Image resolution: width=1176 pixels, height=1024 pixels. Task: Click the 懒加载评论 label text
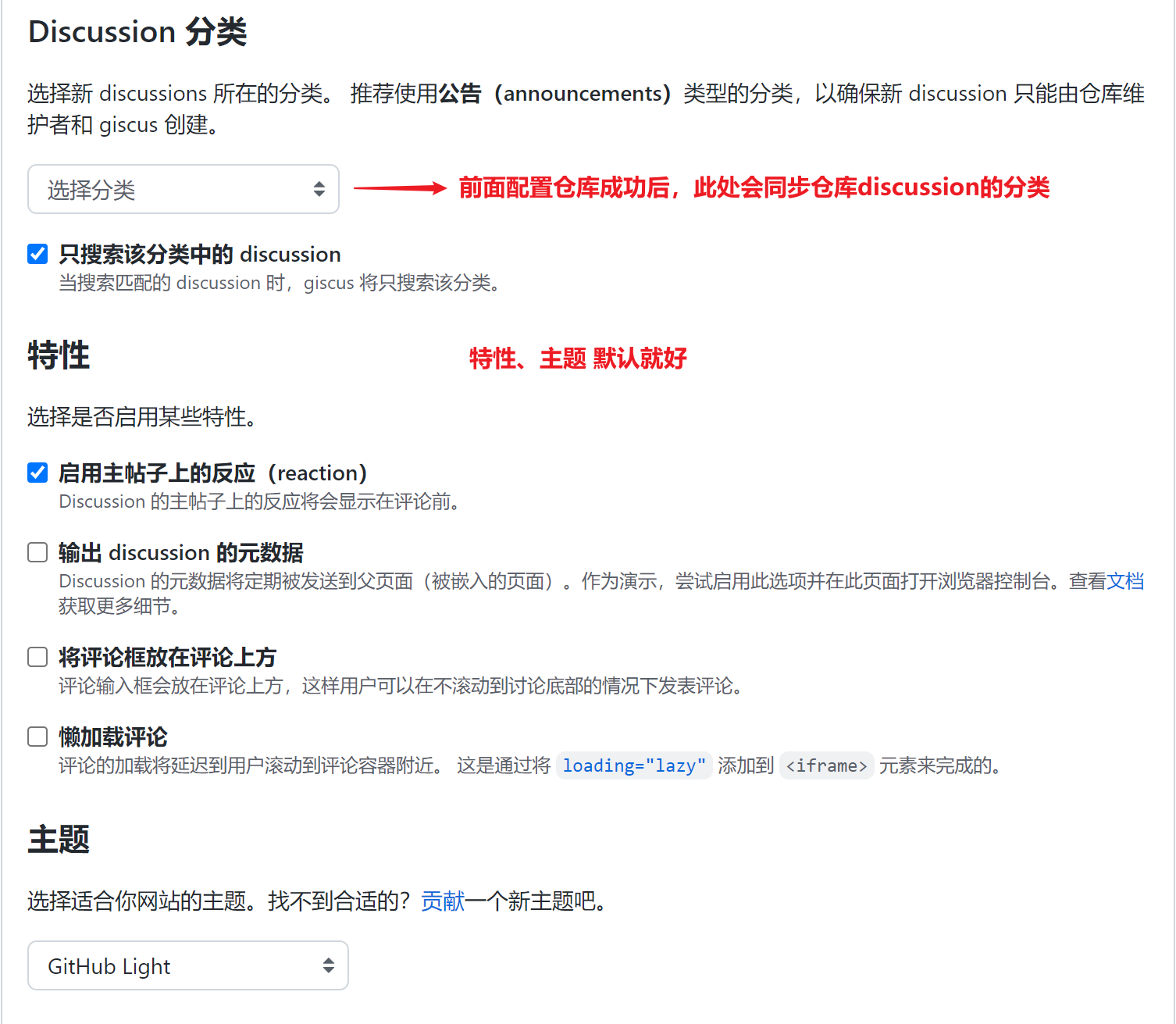(113, 737)
